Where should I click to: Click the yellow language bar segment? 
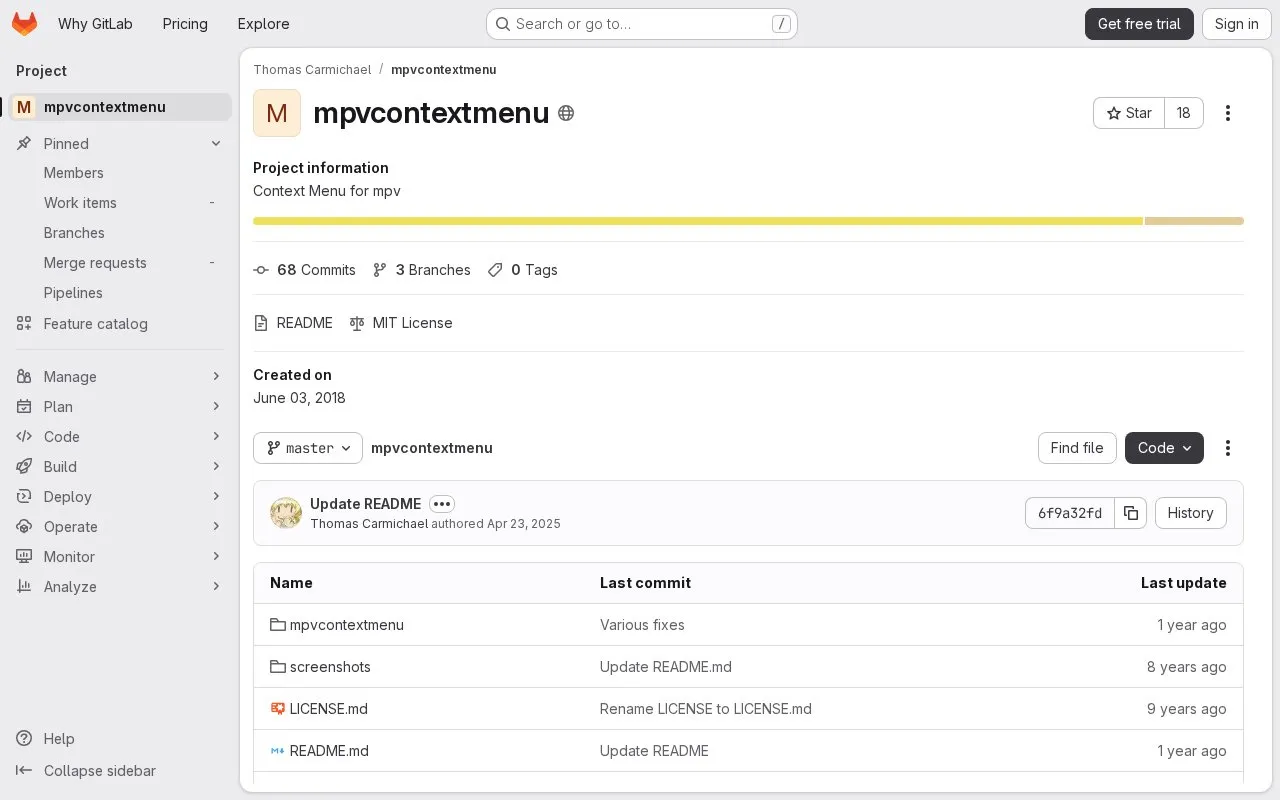click(x=698, y=221)
